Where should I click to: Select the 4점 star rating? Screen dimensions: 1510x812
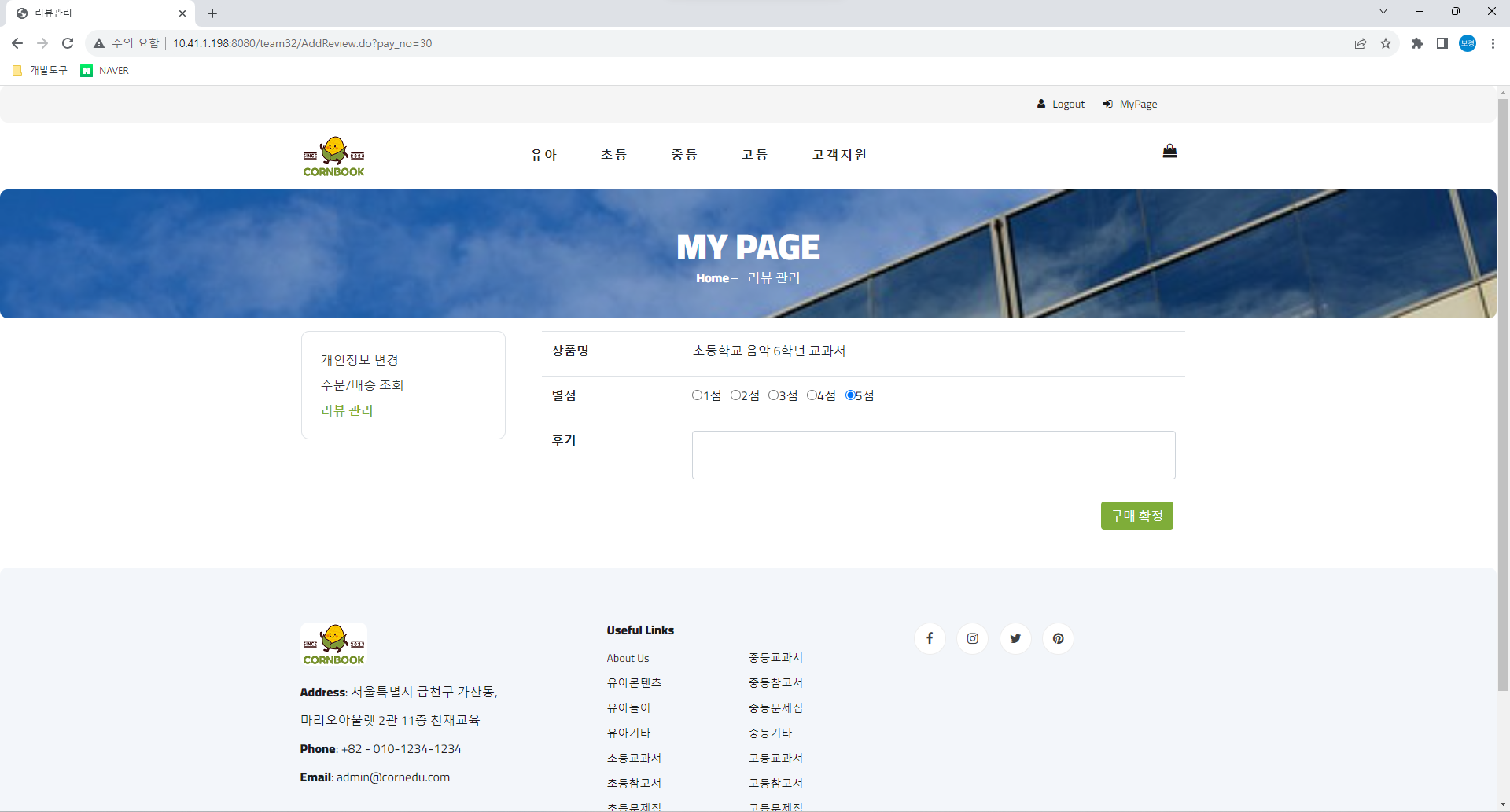[x=812, y=395]
